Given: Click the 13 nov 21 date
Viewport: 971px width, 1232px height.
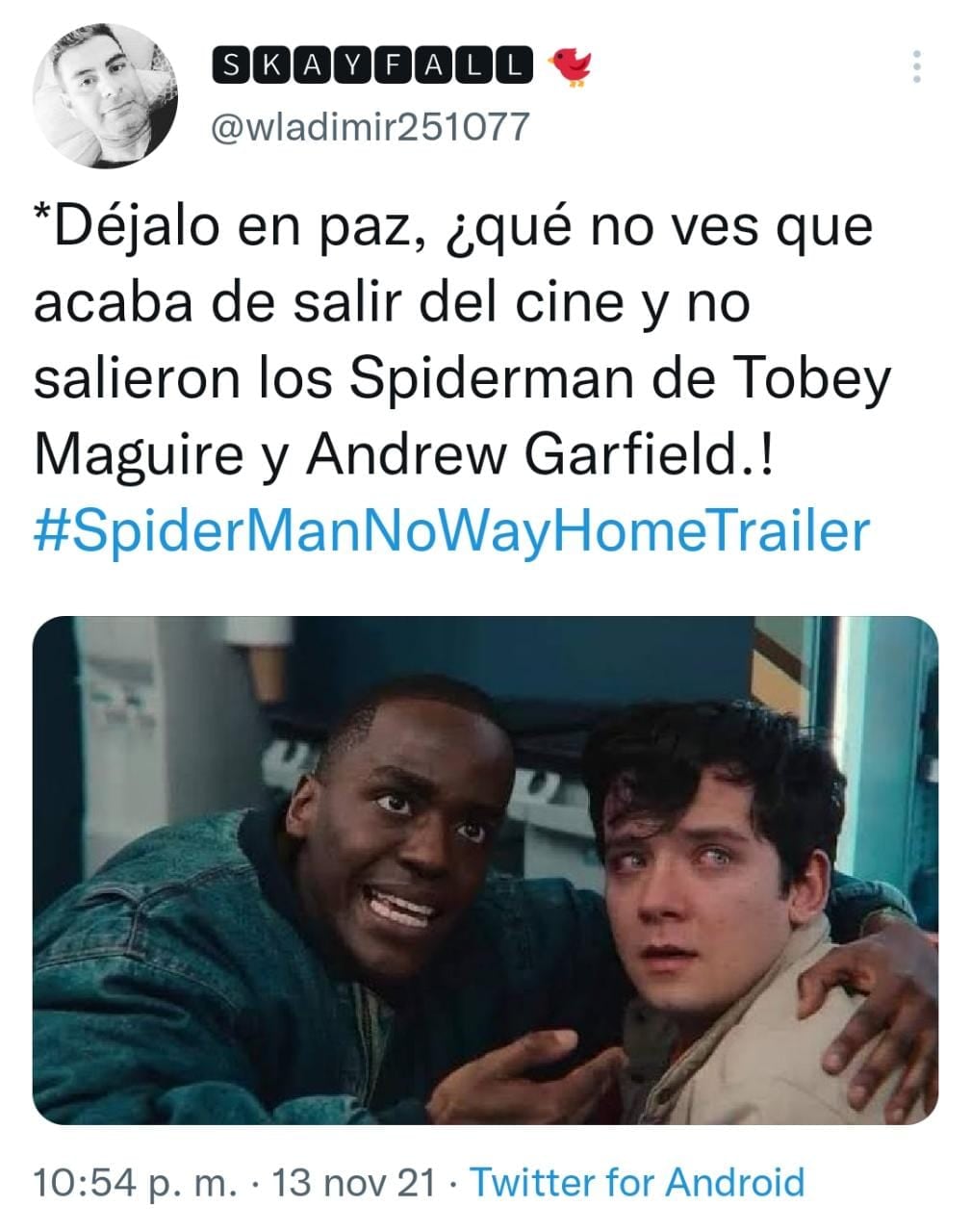Looking at the screenshot, I should (354, 1182).
